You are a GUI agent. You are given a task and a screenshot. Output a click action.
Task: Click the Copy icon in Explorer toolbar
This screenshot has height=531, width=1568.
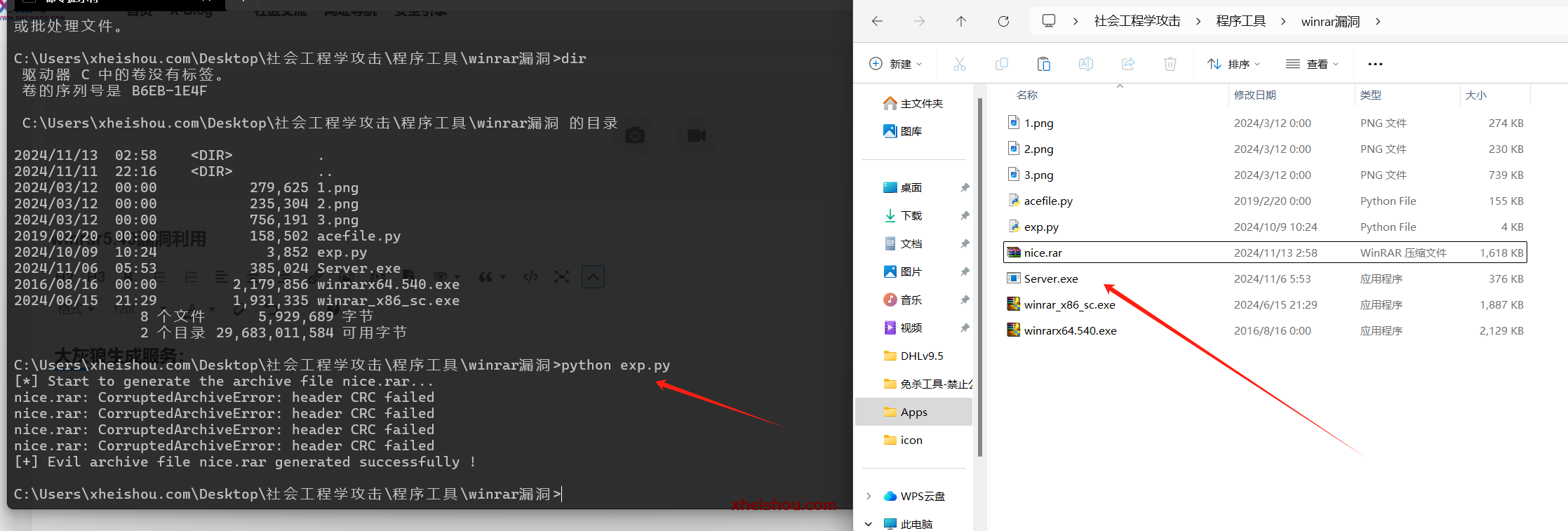tap(1002, 64)
